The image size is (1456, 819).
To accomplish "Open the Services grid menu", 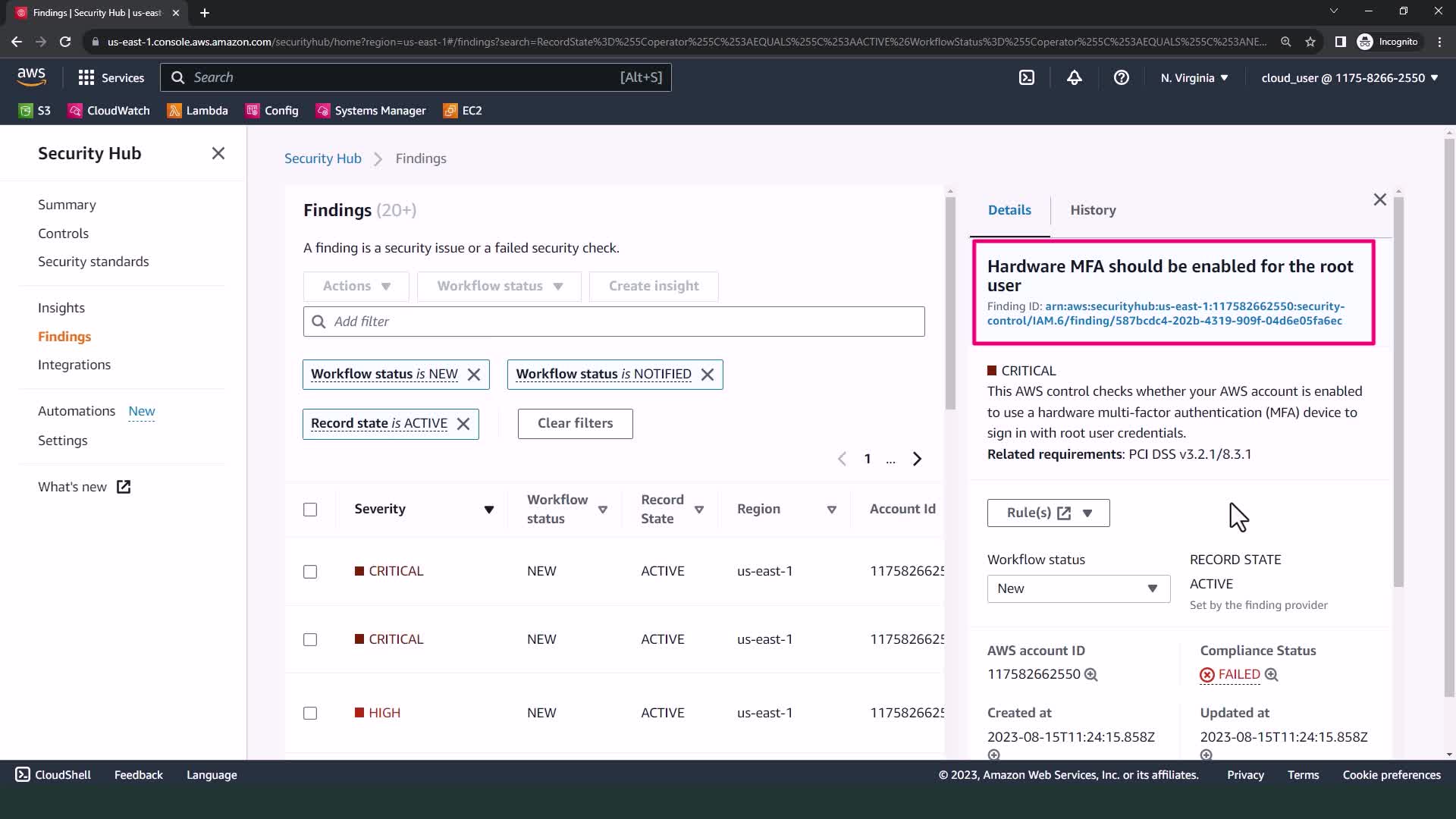I will pos(111,77).
